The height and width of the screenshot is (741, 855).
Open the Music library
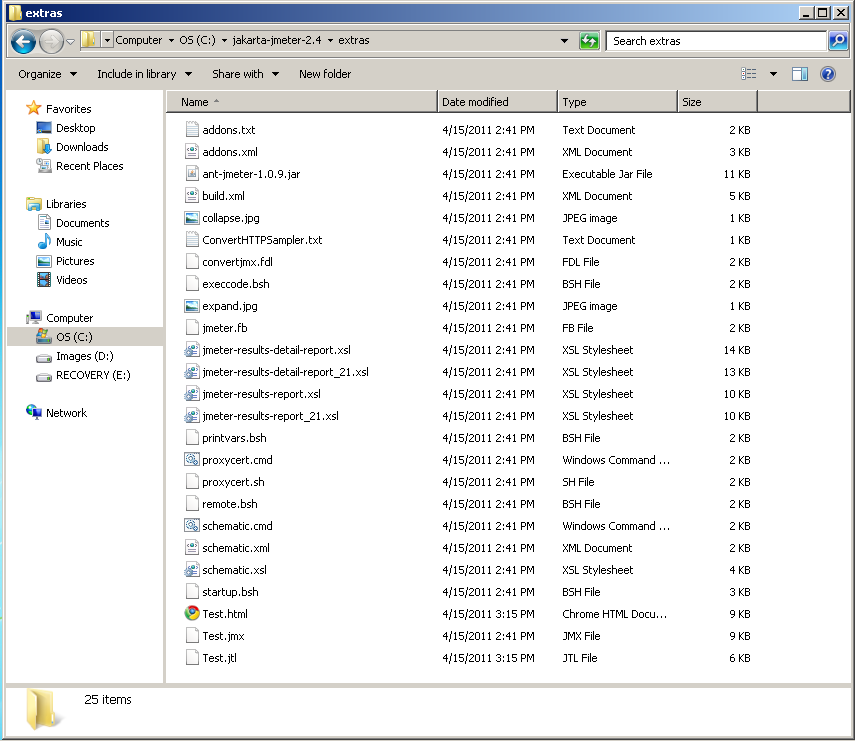point(69,242)
